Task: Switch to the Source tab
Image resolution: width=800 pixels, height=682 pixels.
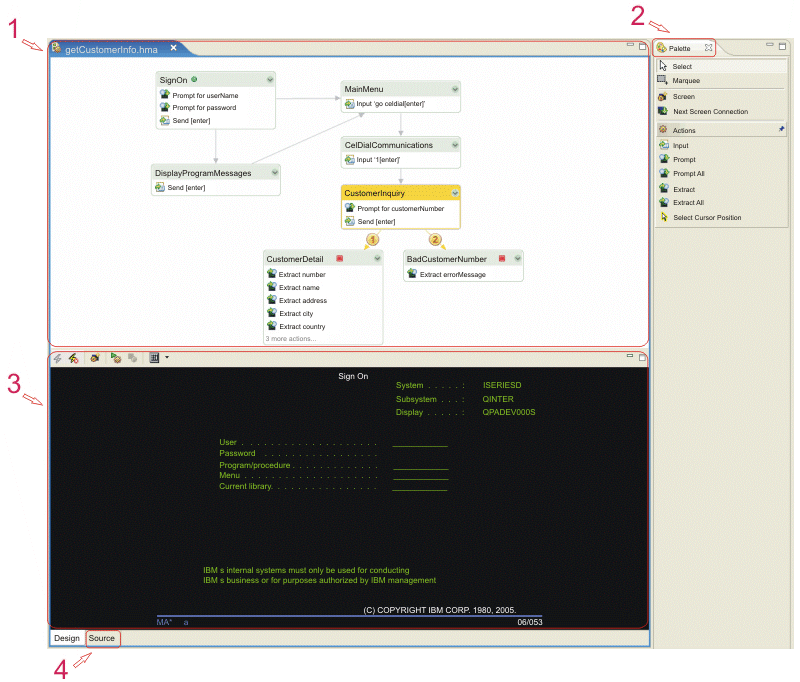Action: [x=103, y=638]
